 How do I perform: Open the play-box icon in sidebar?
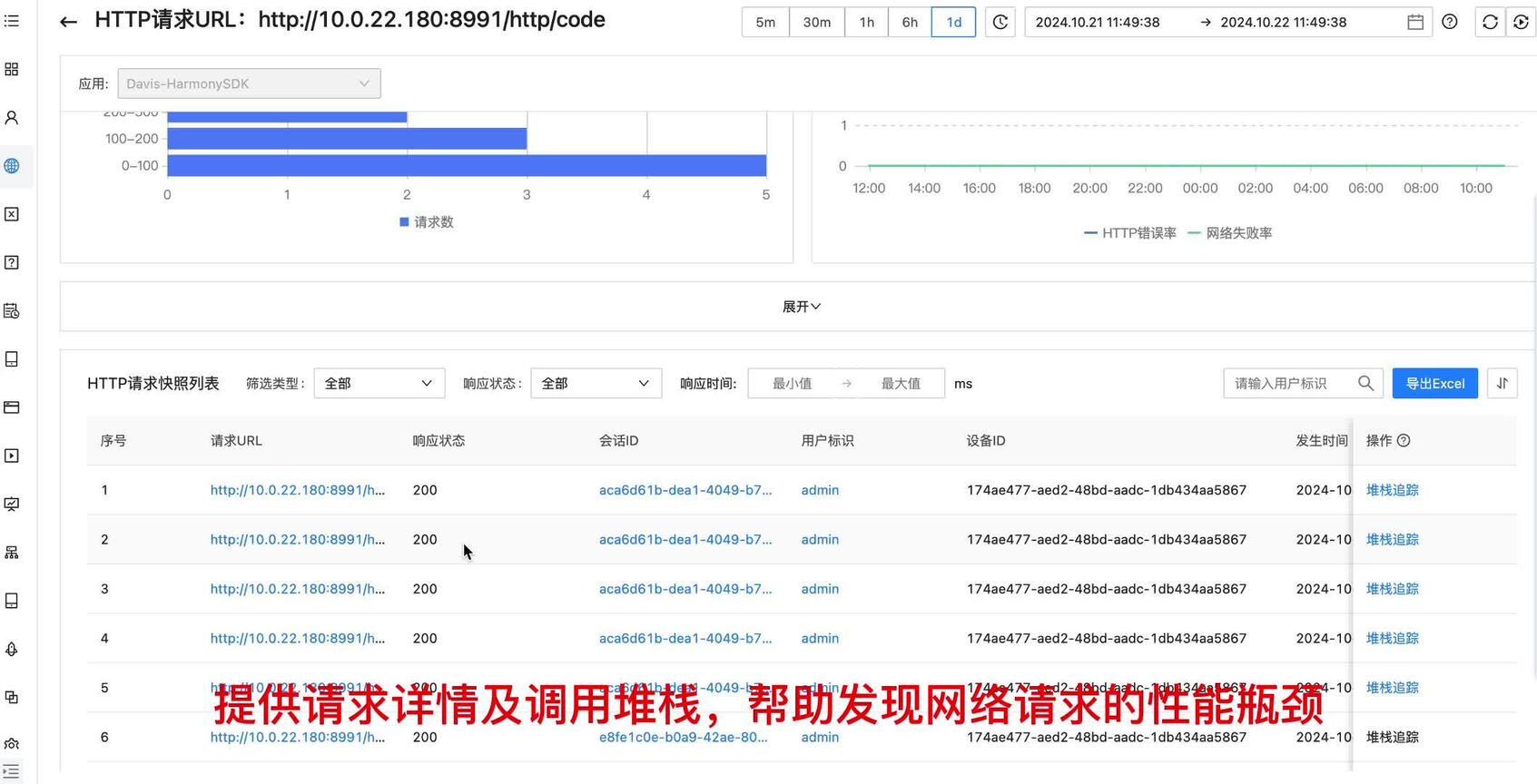click(x=12, y=456)
